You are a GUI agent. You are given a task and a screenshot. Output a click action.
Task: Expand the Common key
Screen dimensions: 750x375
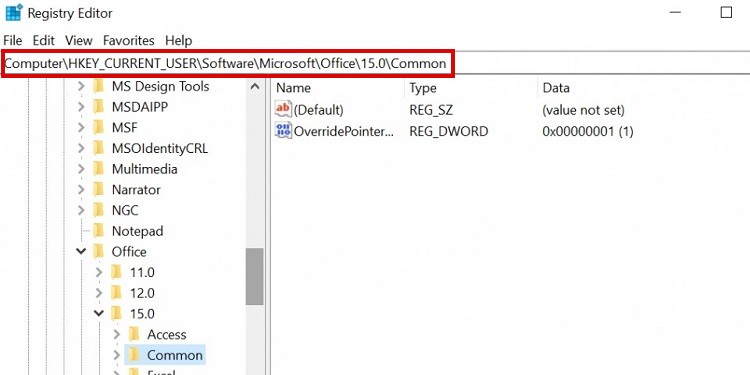117,355
